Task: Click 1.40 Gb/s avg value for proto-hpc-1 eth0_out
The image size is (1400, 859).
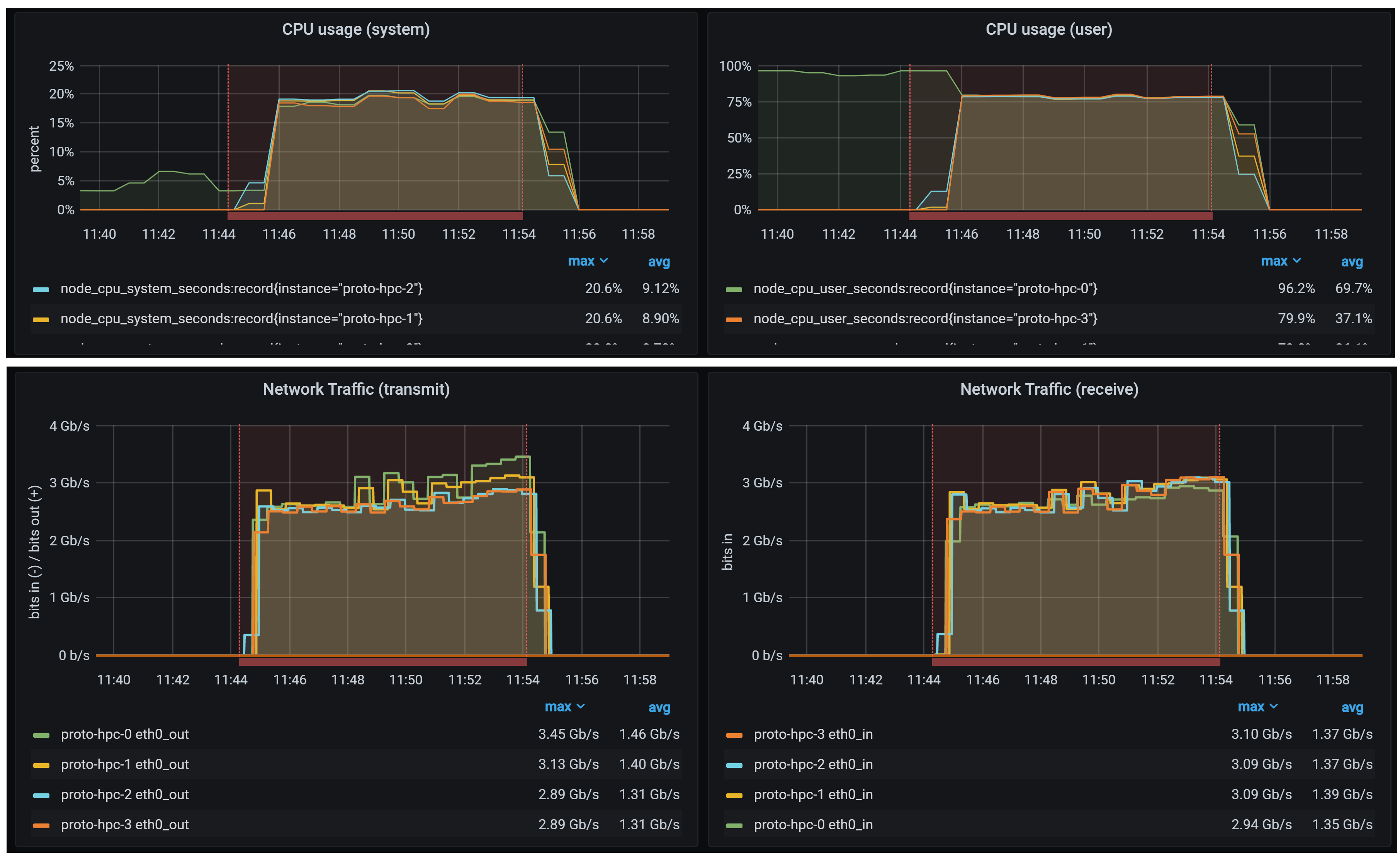Action: pos(649,764)
